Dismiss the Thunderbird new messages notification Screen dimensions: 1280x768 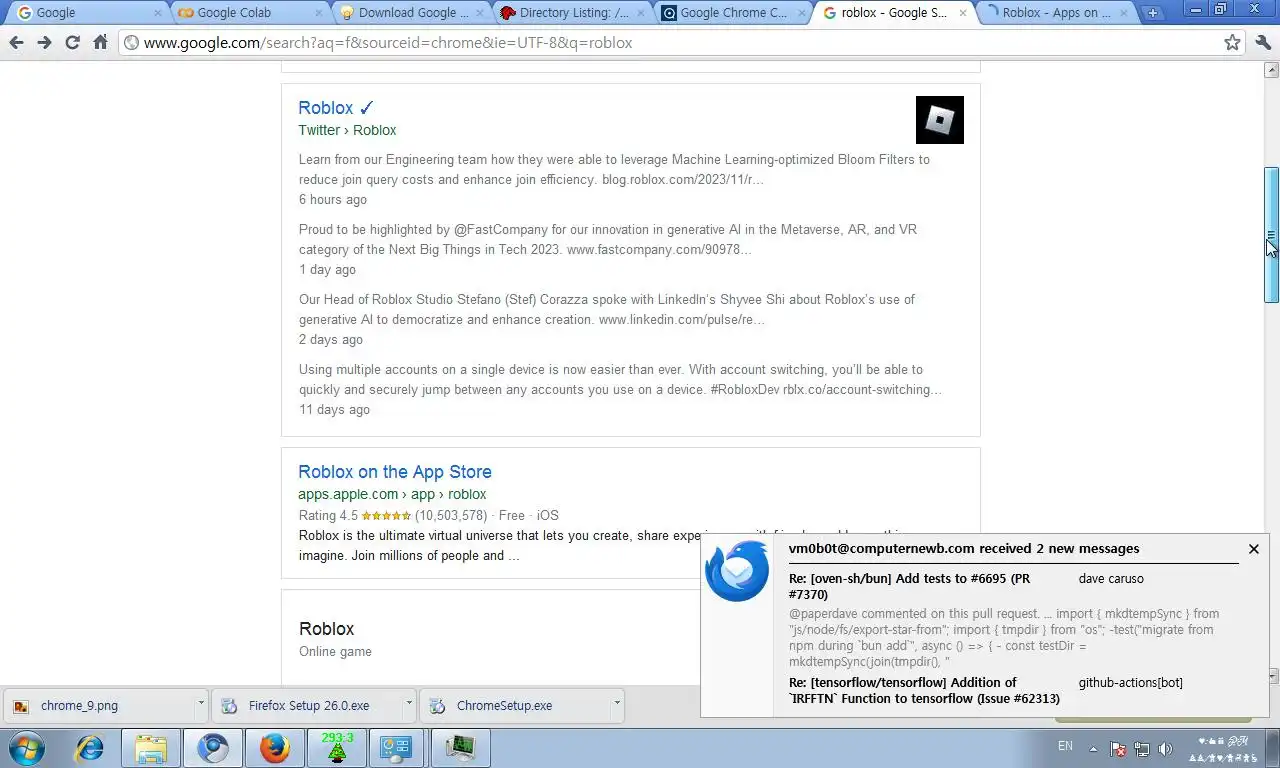click(1254, 549)
